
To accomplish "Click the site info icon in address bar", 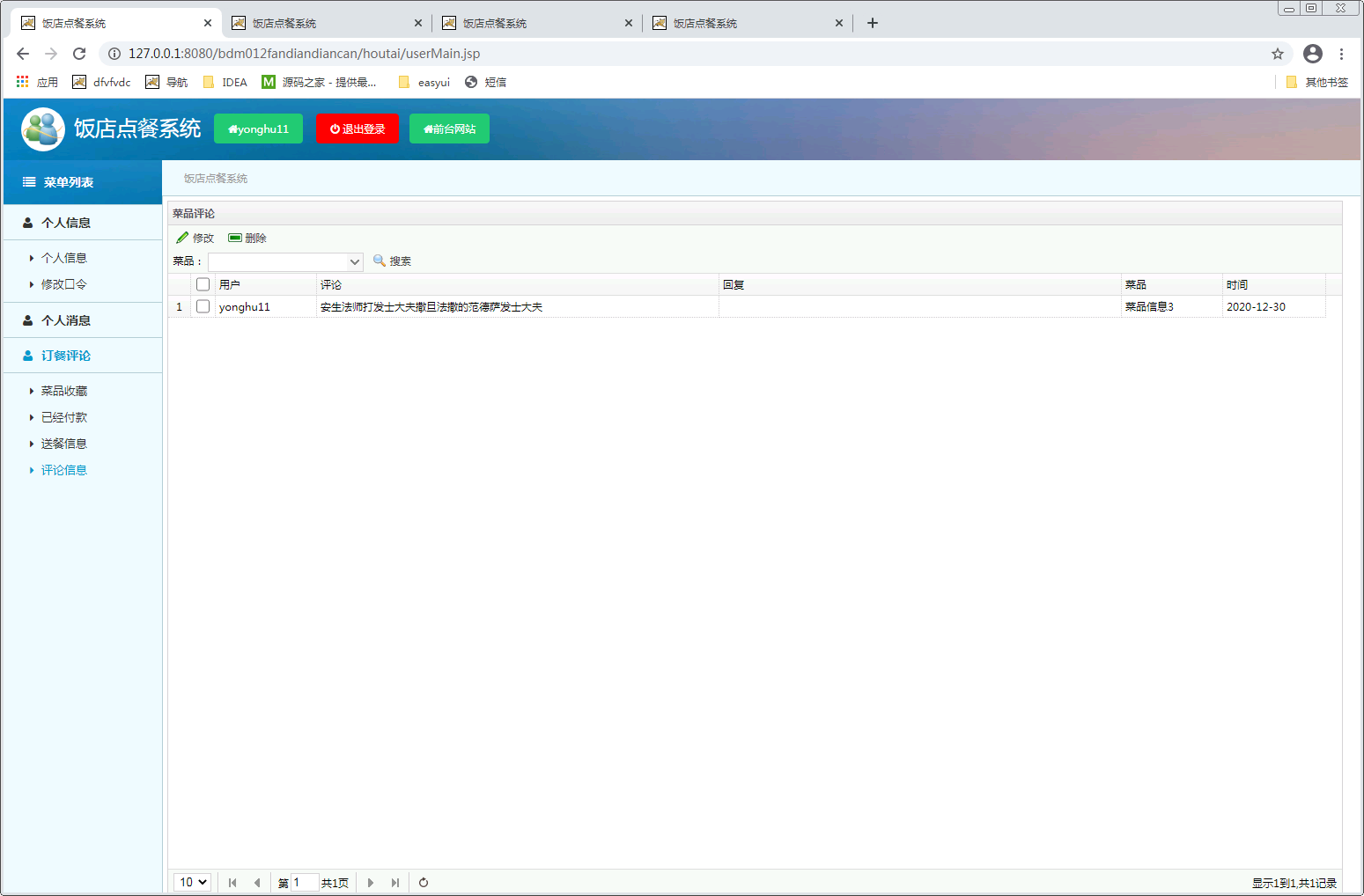I will pos(114,54).
